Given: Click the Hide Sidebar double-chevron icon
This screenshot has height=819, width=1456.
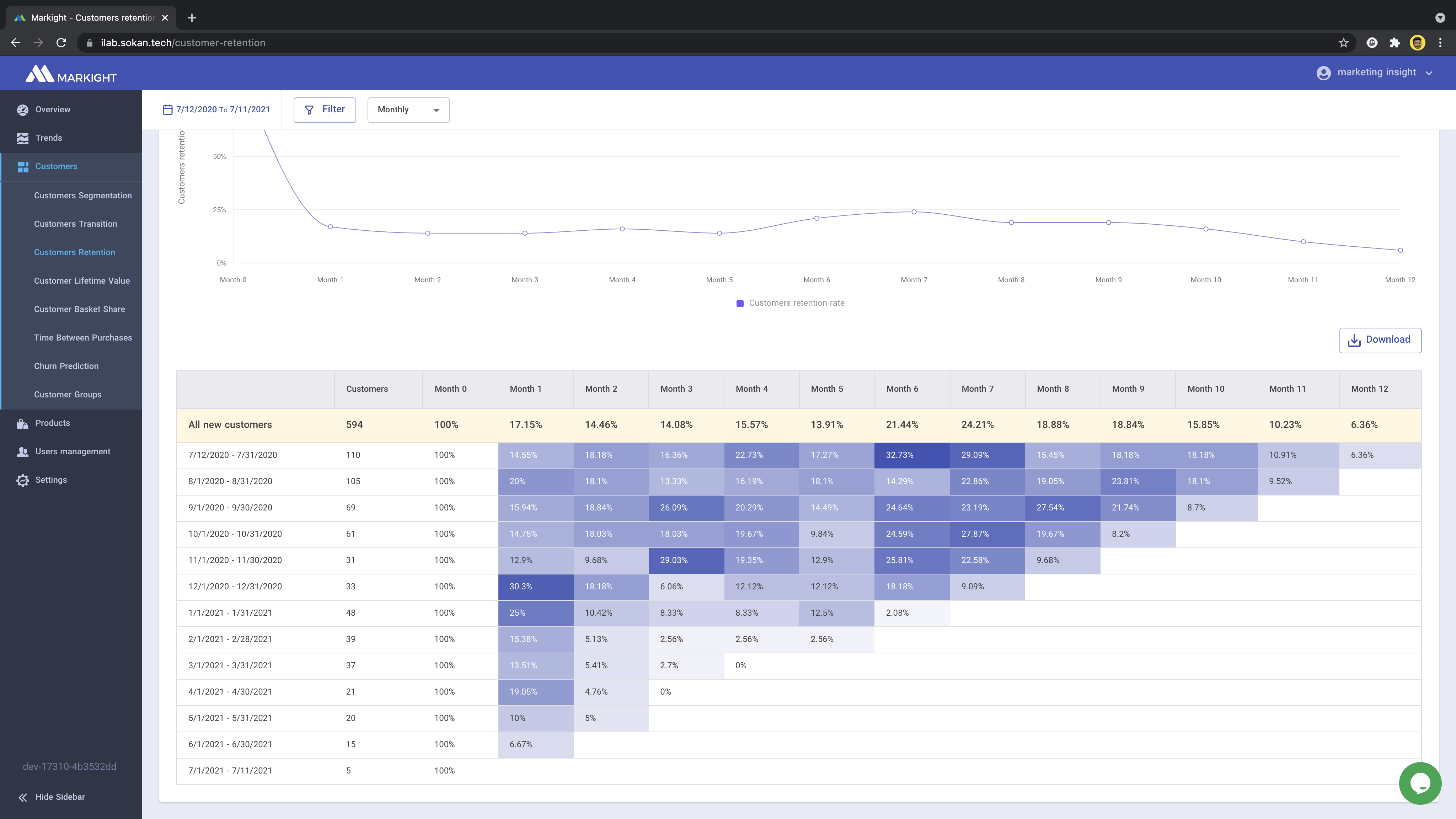Looking at the screenshot, I should (23, 797).
